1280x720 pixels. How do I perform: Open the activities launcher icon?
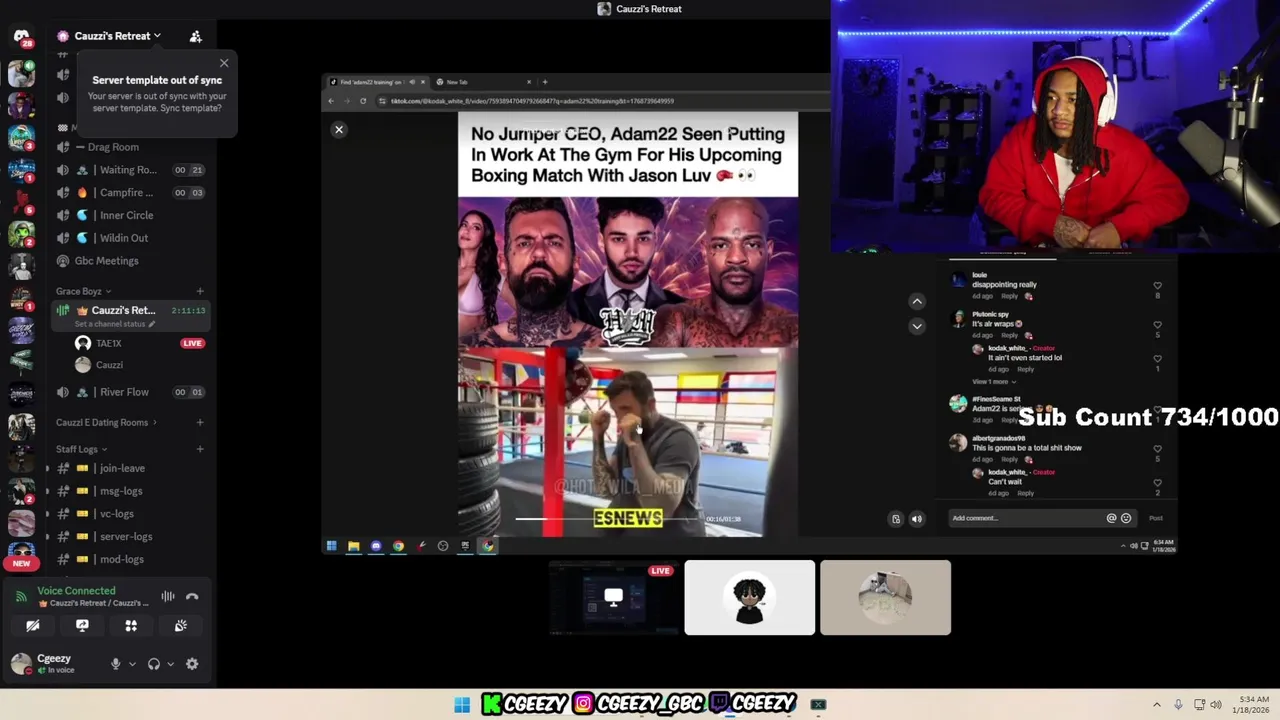[x=131, y=626]
